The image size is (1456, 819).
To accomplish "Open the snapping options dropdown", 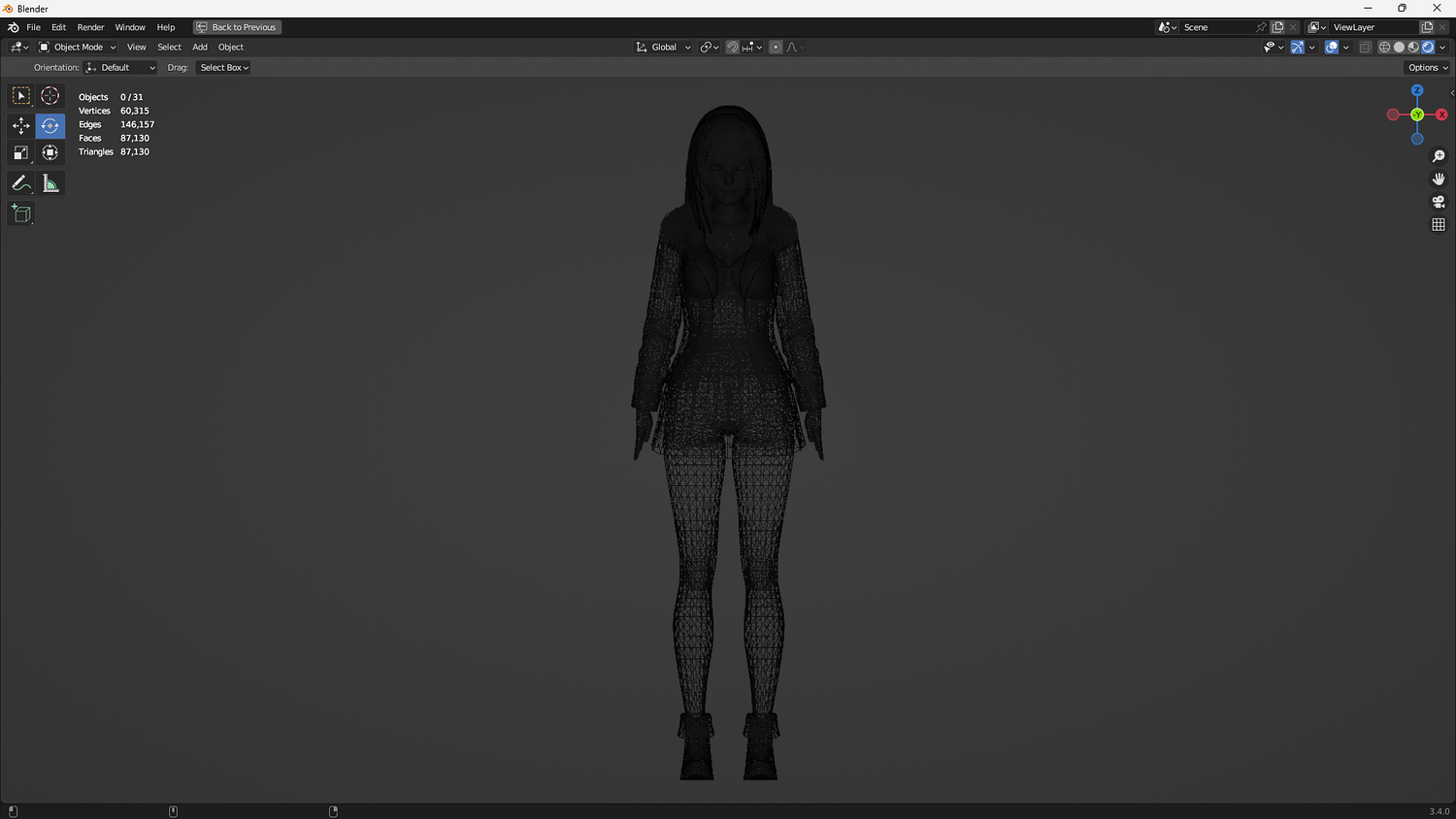I will (751, 47).
